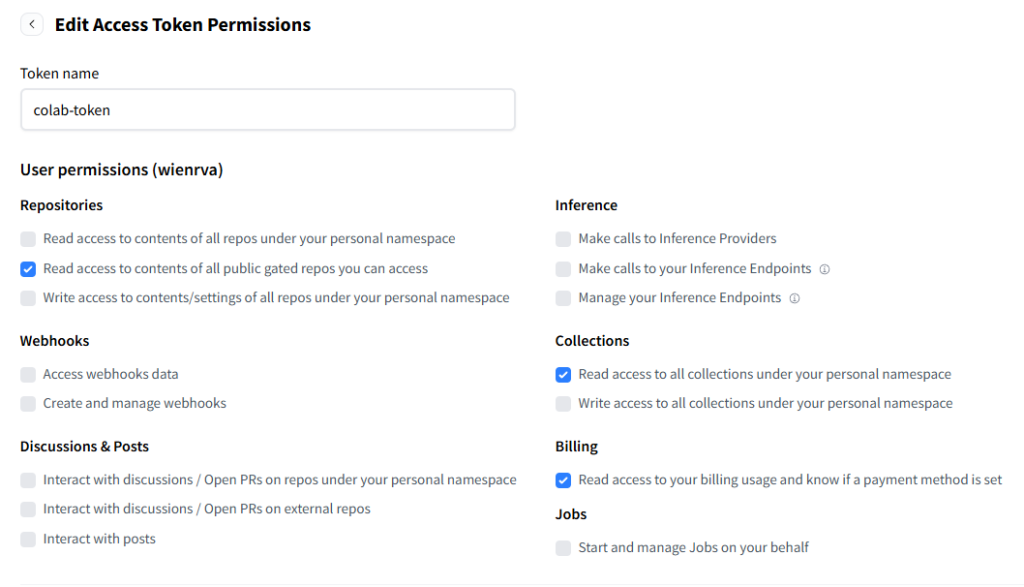Enable Start and manage Jobs on your behalf
Image resolution: width=1024 pixels, height=587 pixels.
click(563, 548)
